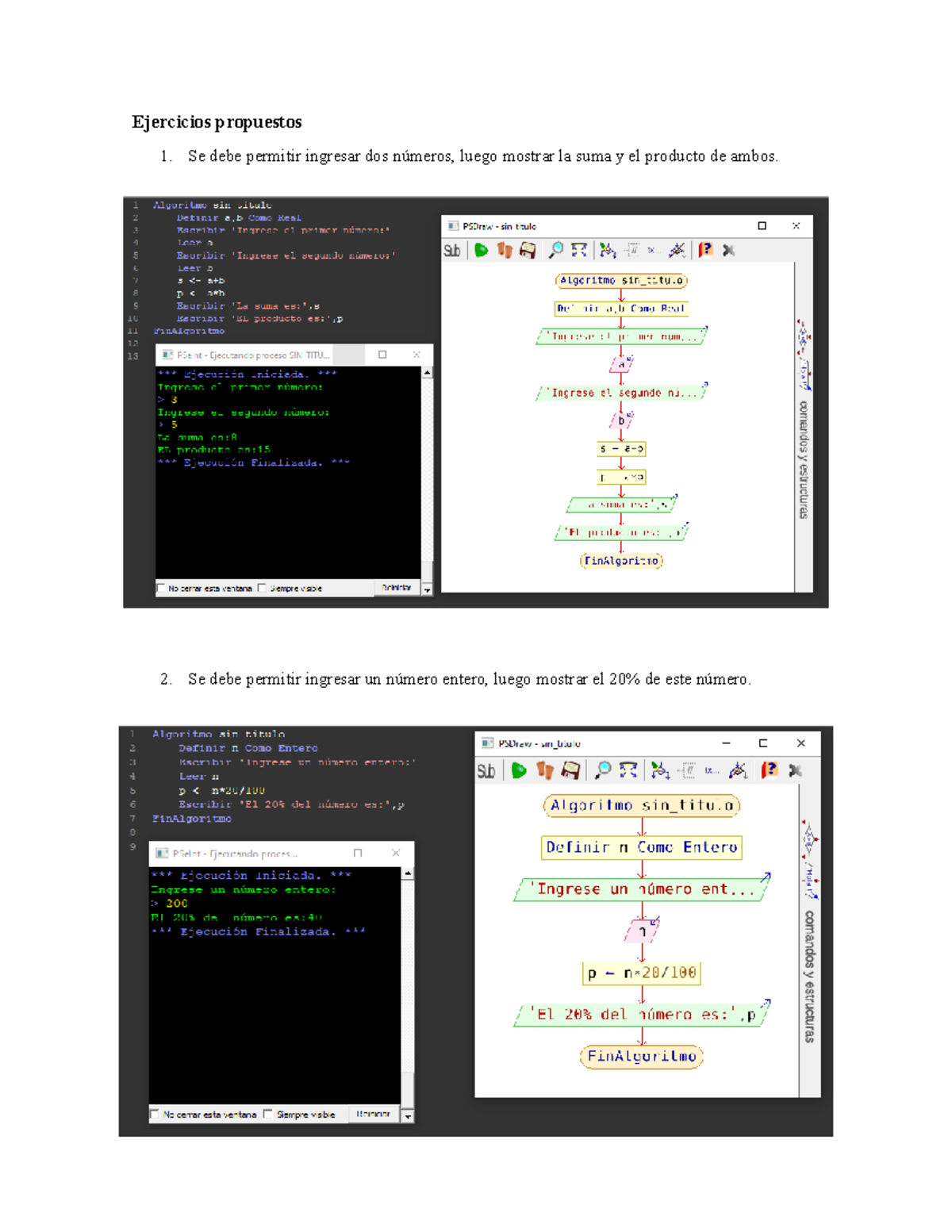The image size is (952, 1232).
Task: Click the green Run icon in upper PSDraw toolbar
Action: pos(481,251)
